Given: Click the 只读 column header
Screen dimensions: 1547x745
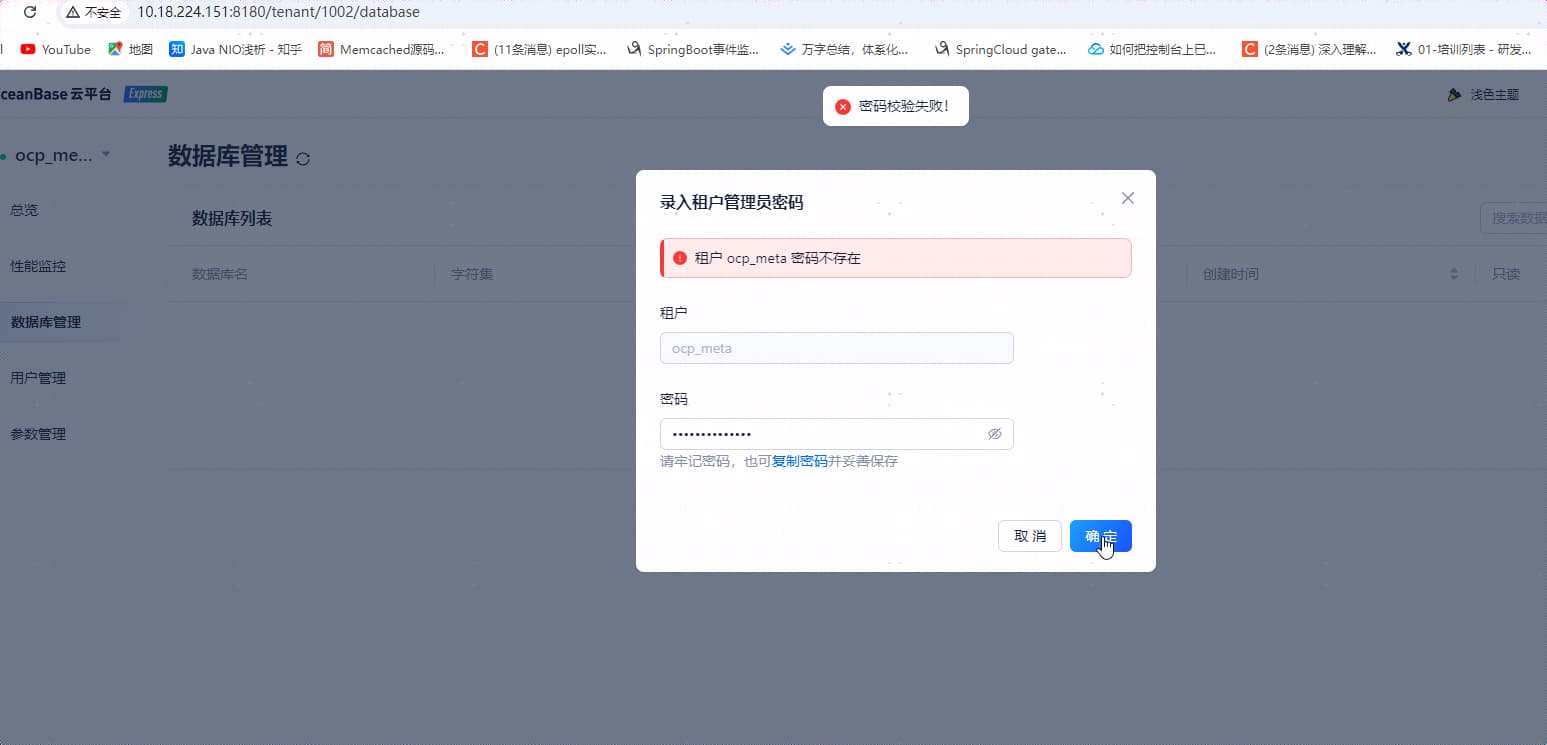Looking at the screenshot, I should pos(1506,274).
